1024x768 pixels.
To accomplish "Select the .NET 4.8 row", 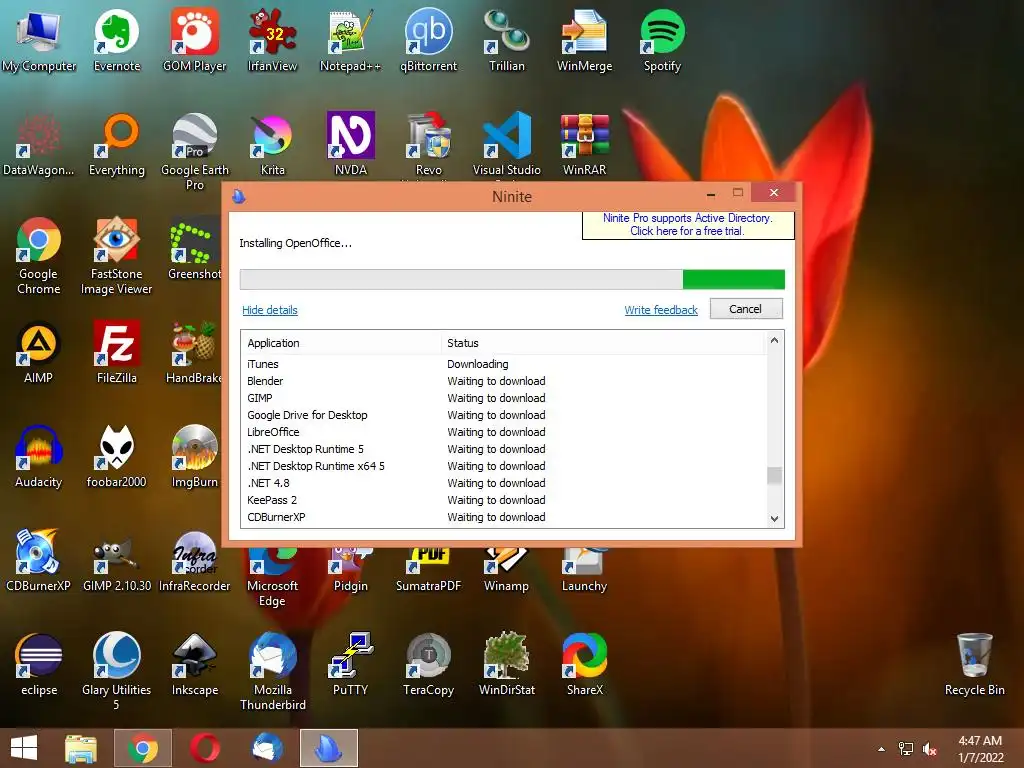I will tap(504, 483).
